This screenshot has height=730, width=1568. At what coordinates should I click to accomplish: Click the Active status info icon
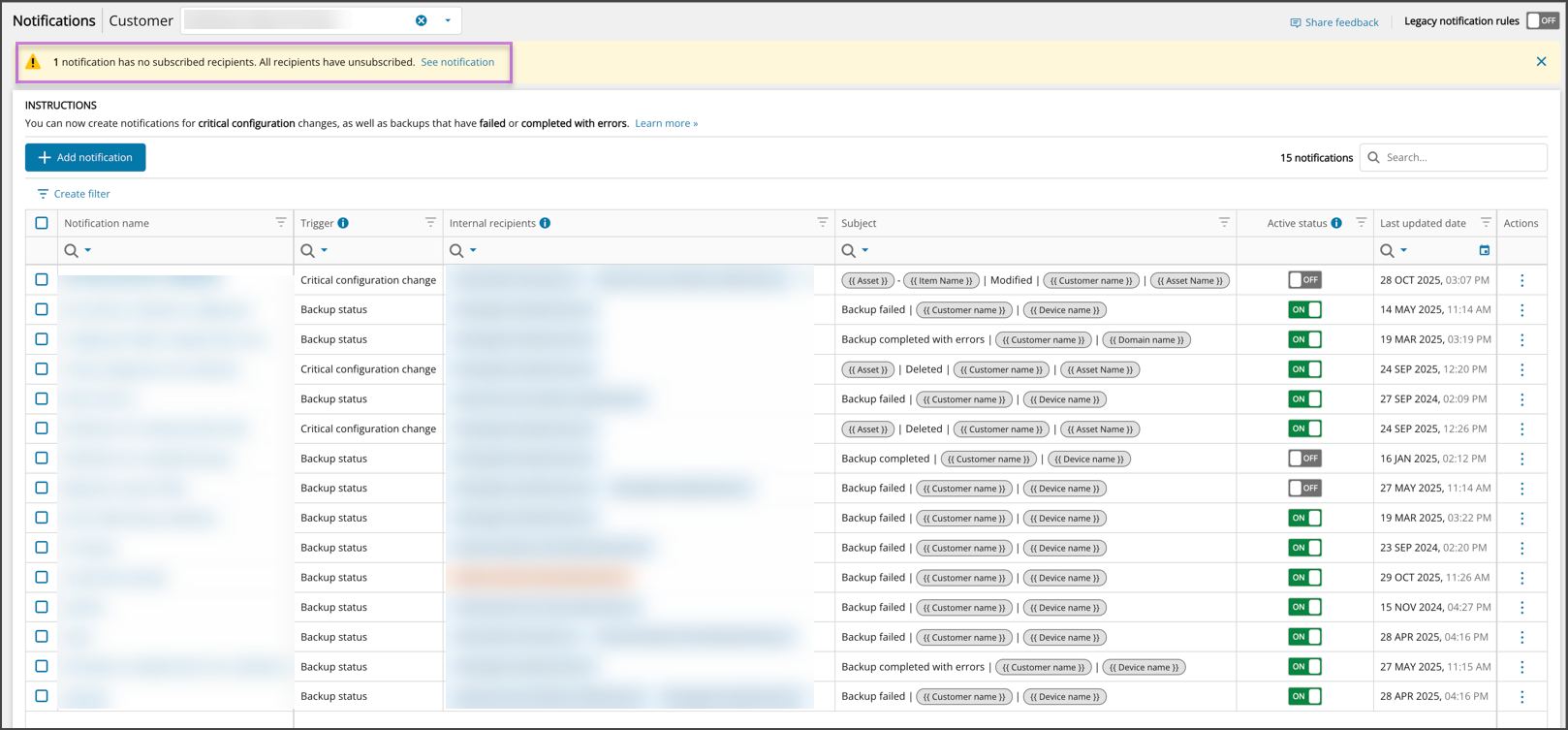[x=1336, y=223]
